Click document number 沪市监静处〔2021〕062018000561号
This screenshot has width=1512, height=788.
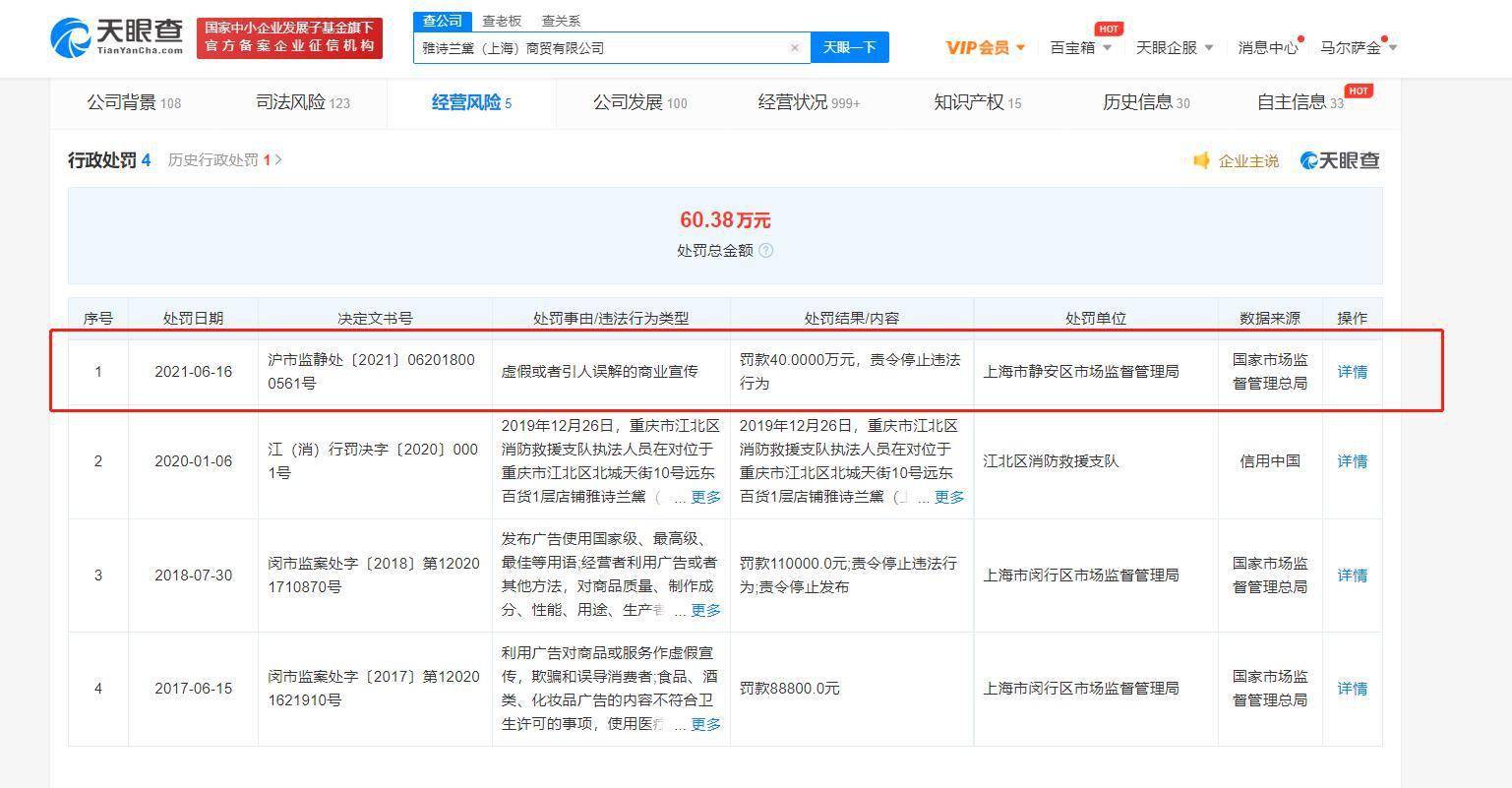[x=372, y=372]
